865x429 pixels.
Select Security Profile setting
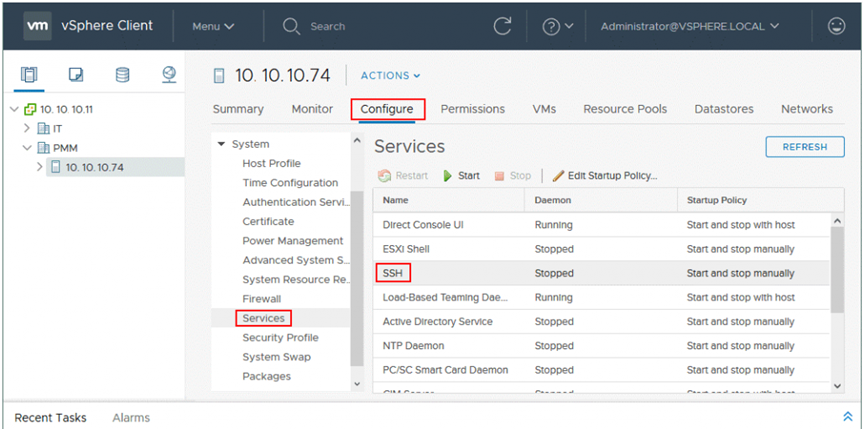(280, 337)
